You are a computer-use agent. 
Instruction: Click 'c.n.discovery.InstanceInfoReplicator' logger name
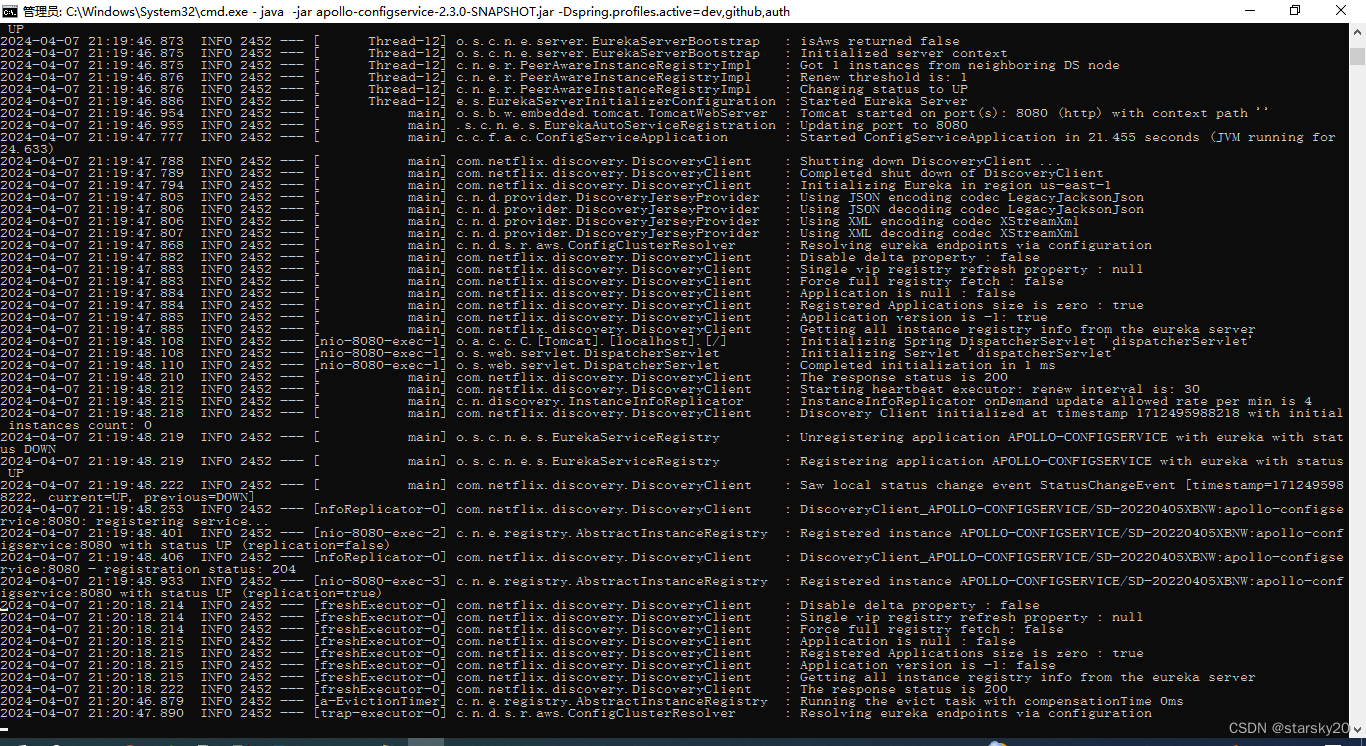pyautogui.click(x=600, y=401)
